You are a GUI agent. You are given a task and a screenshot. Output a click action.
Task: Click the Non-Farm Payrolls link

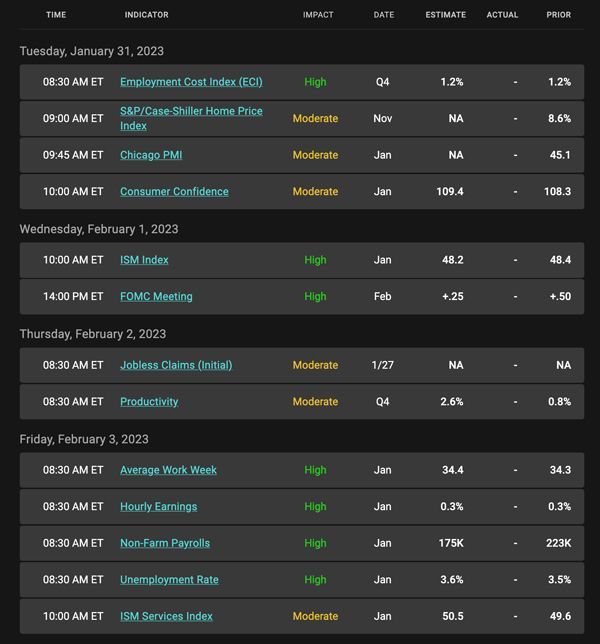coord(165,543)
